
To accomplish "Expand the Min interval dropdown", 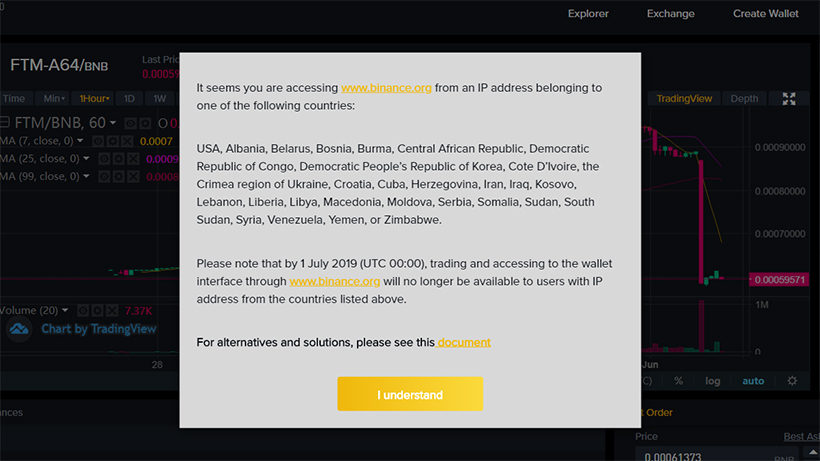I will [x=53, y=99].
